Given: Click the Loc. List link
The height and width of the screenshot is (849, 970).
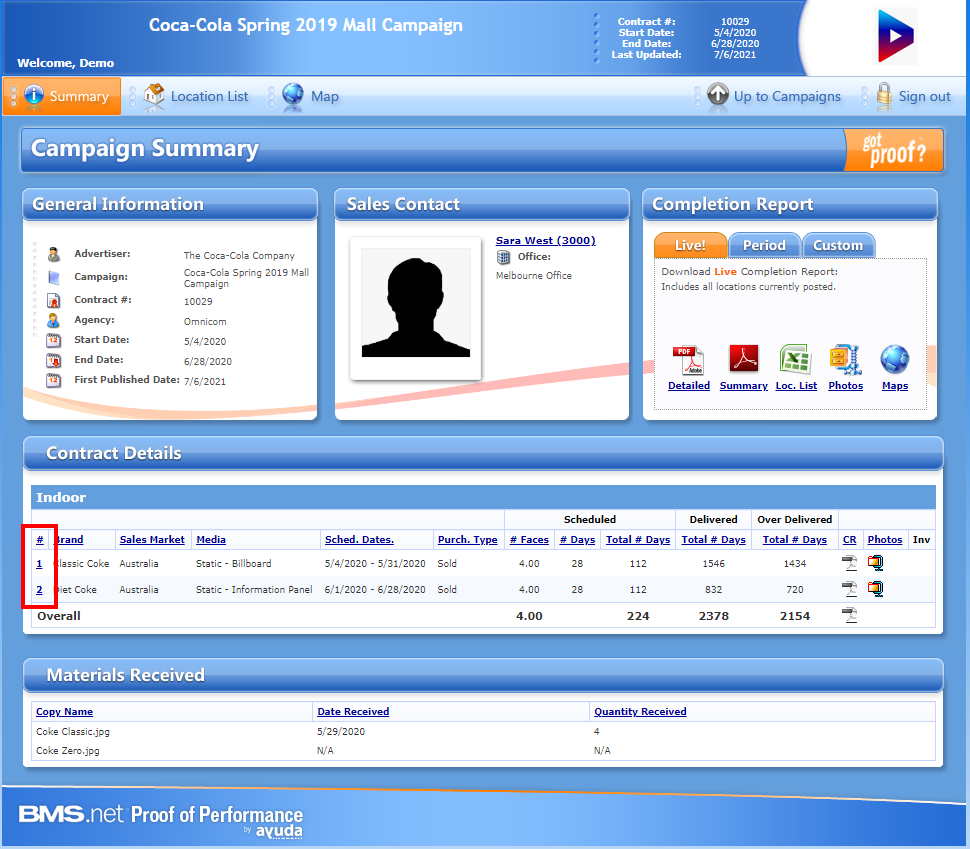Looking at the screenshot, I should point(796,386).
